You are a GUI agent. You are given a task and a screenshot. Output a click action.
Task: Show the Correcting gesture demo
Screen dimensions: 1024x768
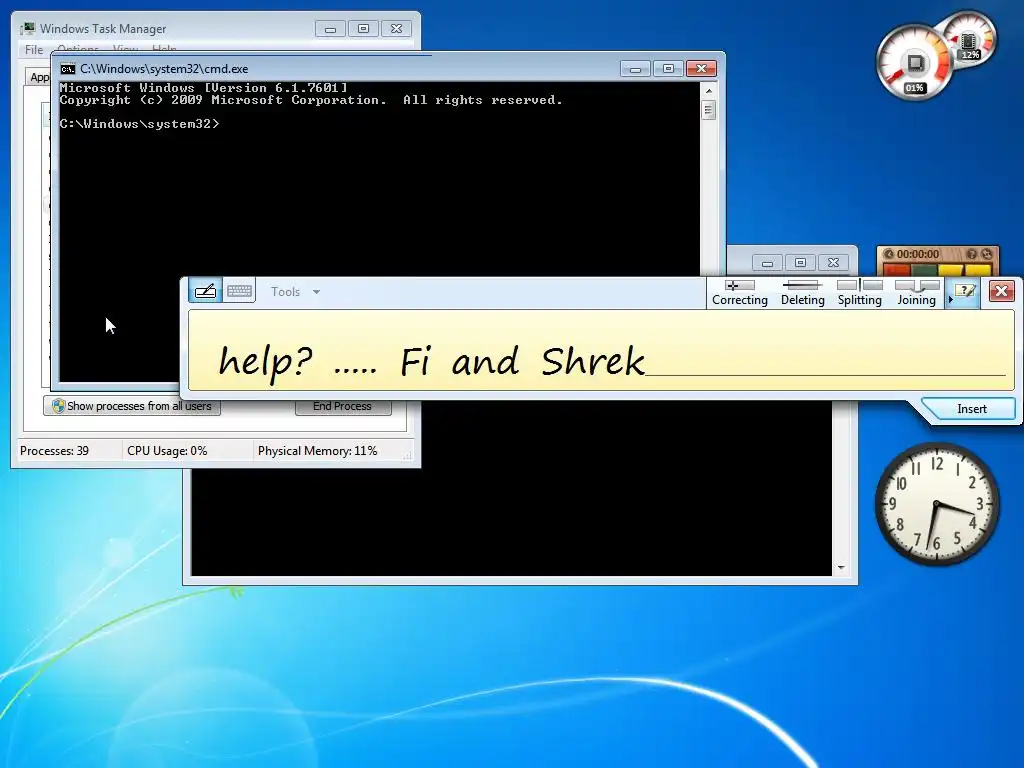pyautogui.click(x=739, y=293)
